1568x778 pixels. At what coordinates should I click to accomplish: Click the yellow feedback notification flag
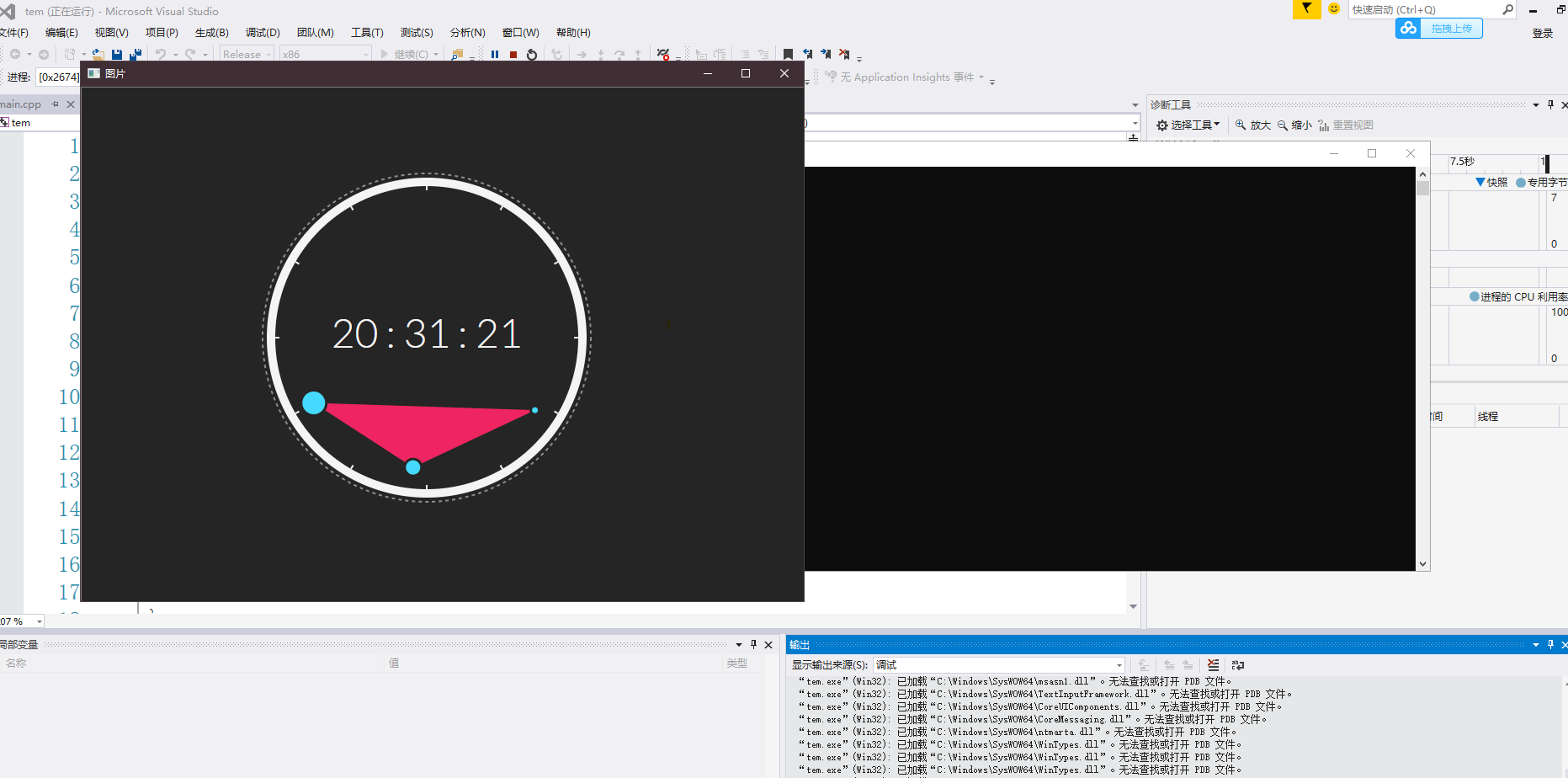tap(1306, 9)
